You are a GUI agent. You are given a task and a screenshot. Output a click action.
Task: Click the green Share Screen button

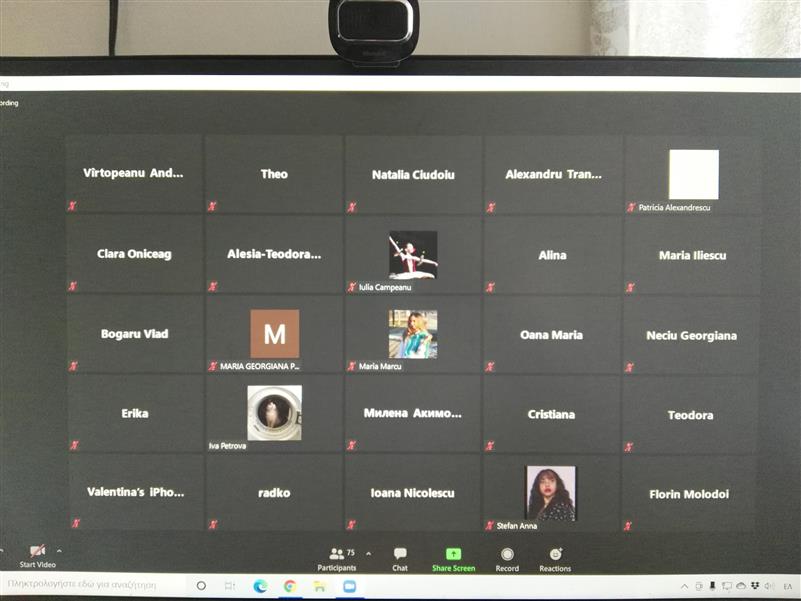(454, 560)
